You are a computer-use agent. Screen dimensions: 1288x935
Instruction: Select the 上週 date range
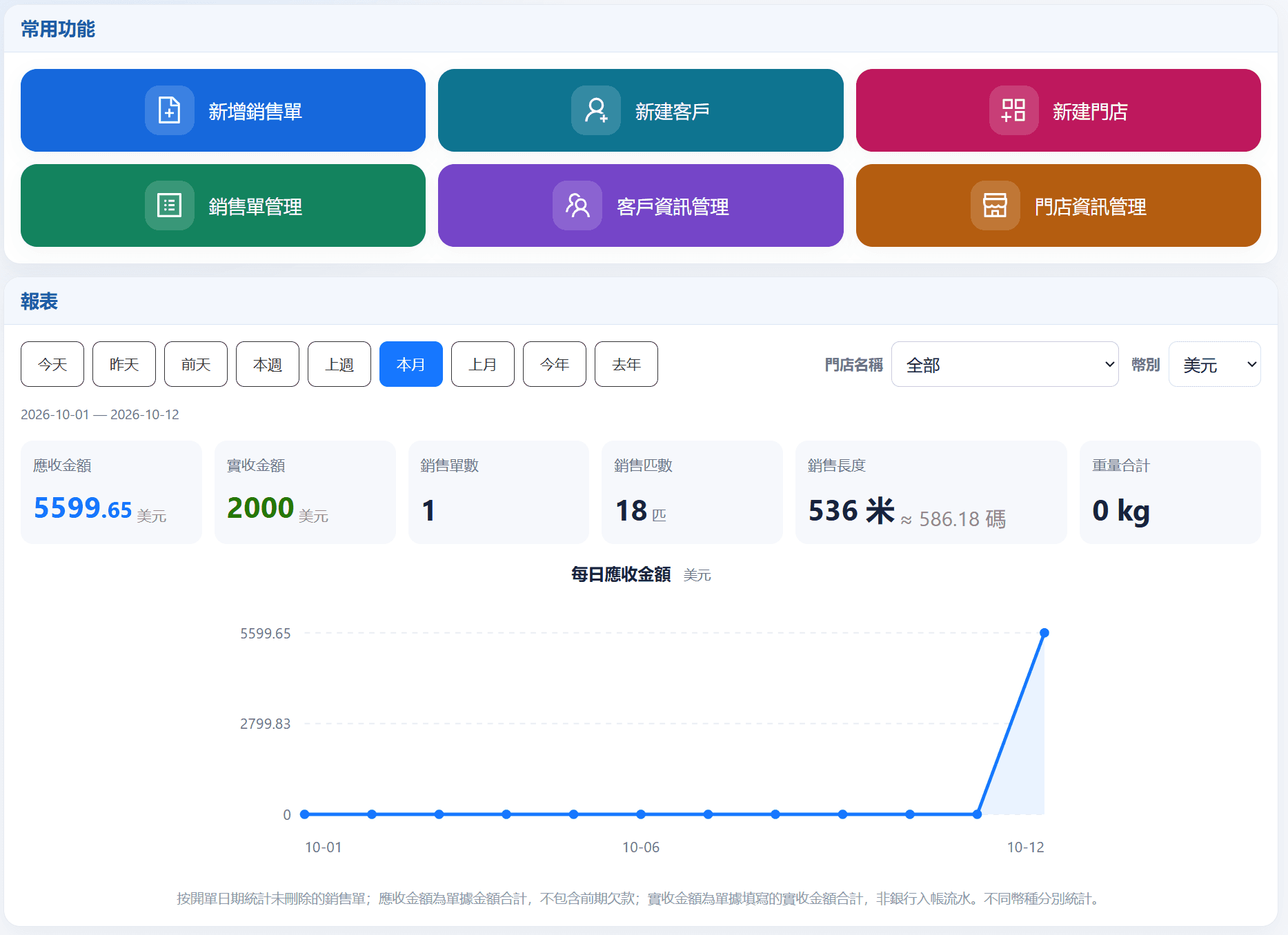point(339,364)
